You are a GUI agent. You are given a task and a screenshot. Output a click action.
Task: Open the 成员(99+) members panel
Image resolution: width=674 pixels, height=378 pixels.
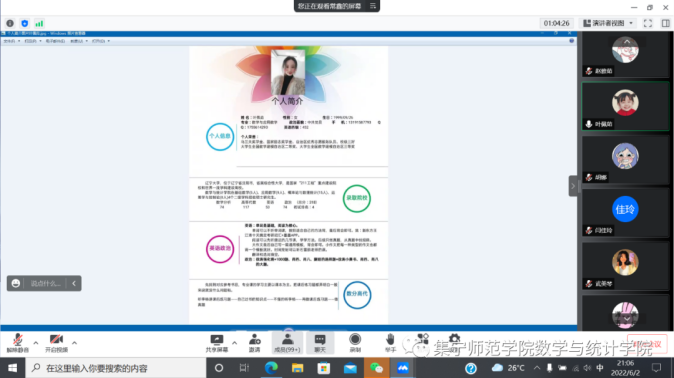(287, 343)
